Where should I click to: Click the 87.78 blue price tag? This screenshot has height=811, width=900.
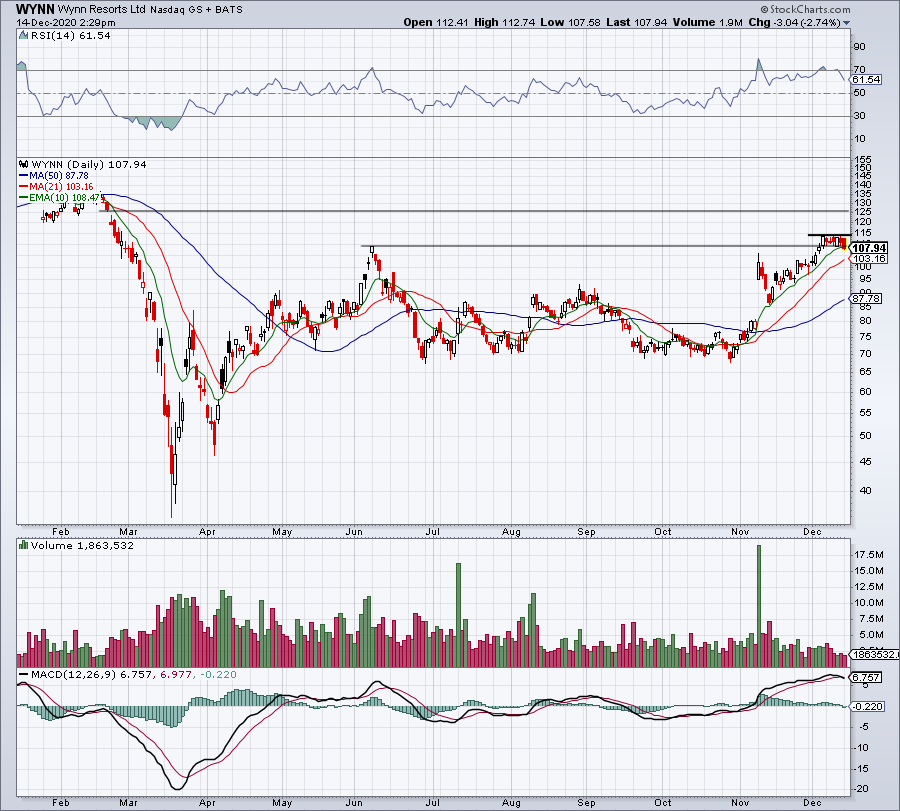tap(866, 298)
